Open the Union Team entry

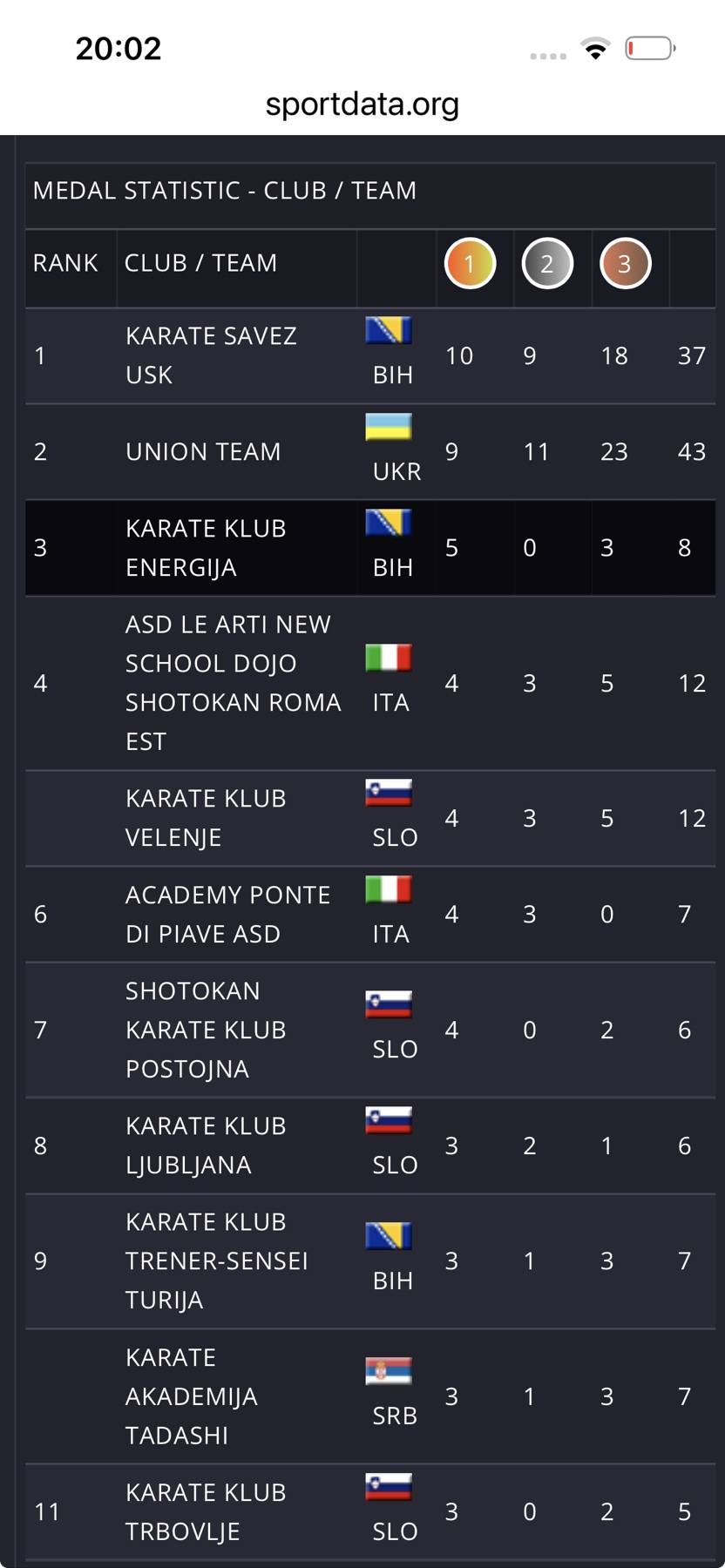pos(203,451)
